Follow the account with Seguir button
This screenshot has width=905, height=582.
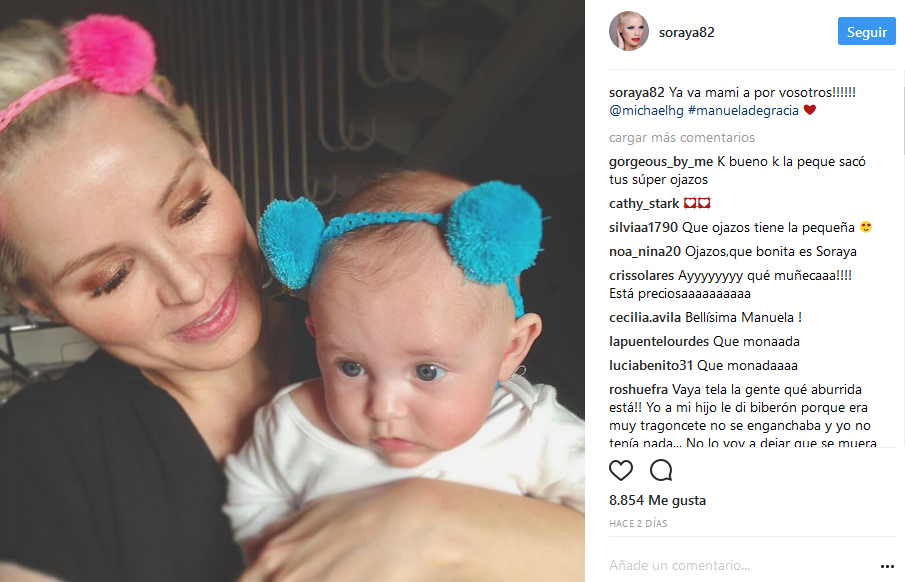(x=866, y=32)
